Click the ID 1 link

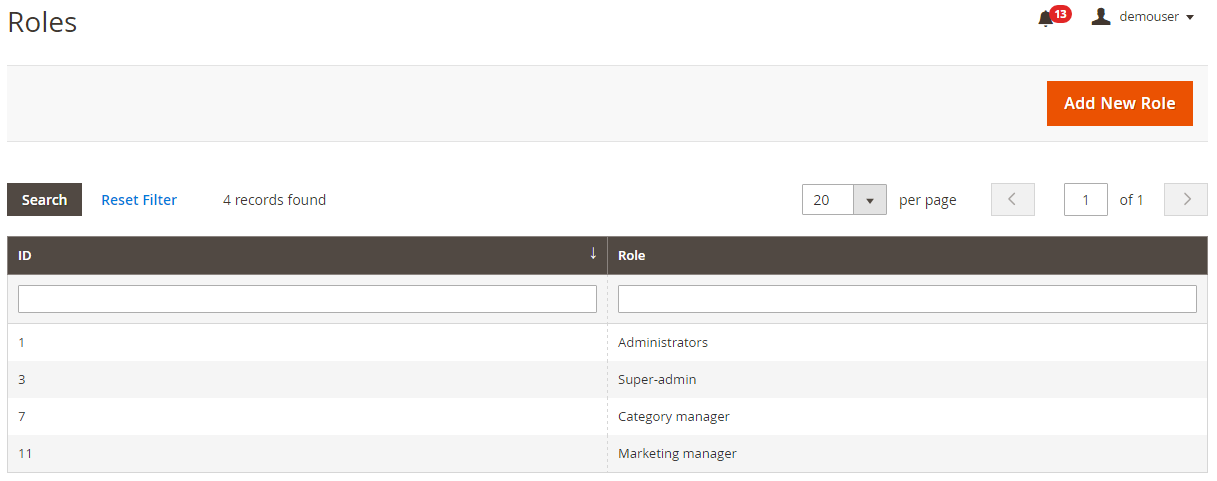[x=22, y=343]
